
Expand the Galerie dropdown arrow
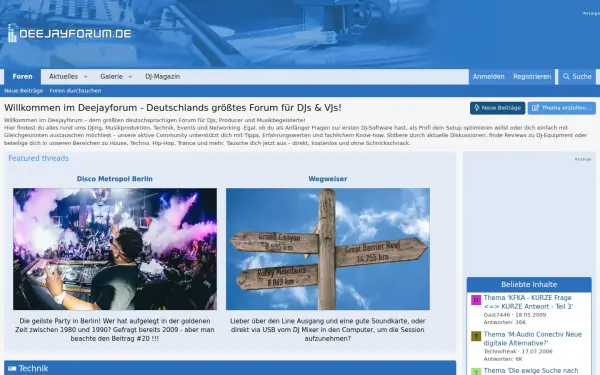130,77
